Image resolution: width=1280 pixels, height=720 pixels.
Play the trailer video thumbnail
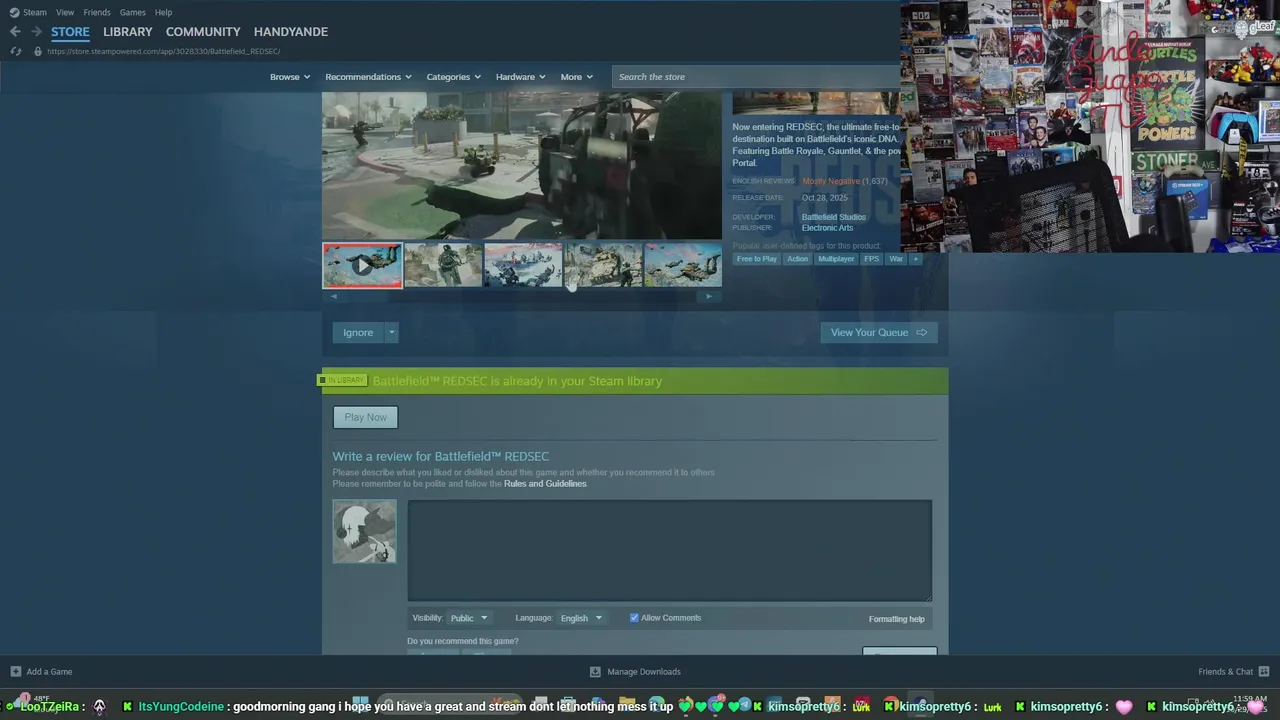click(362, 266)
